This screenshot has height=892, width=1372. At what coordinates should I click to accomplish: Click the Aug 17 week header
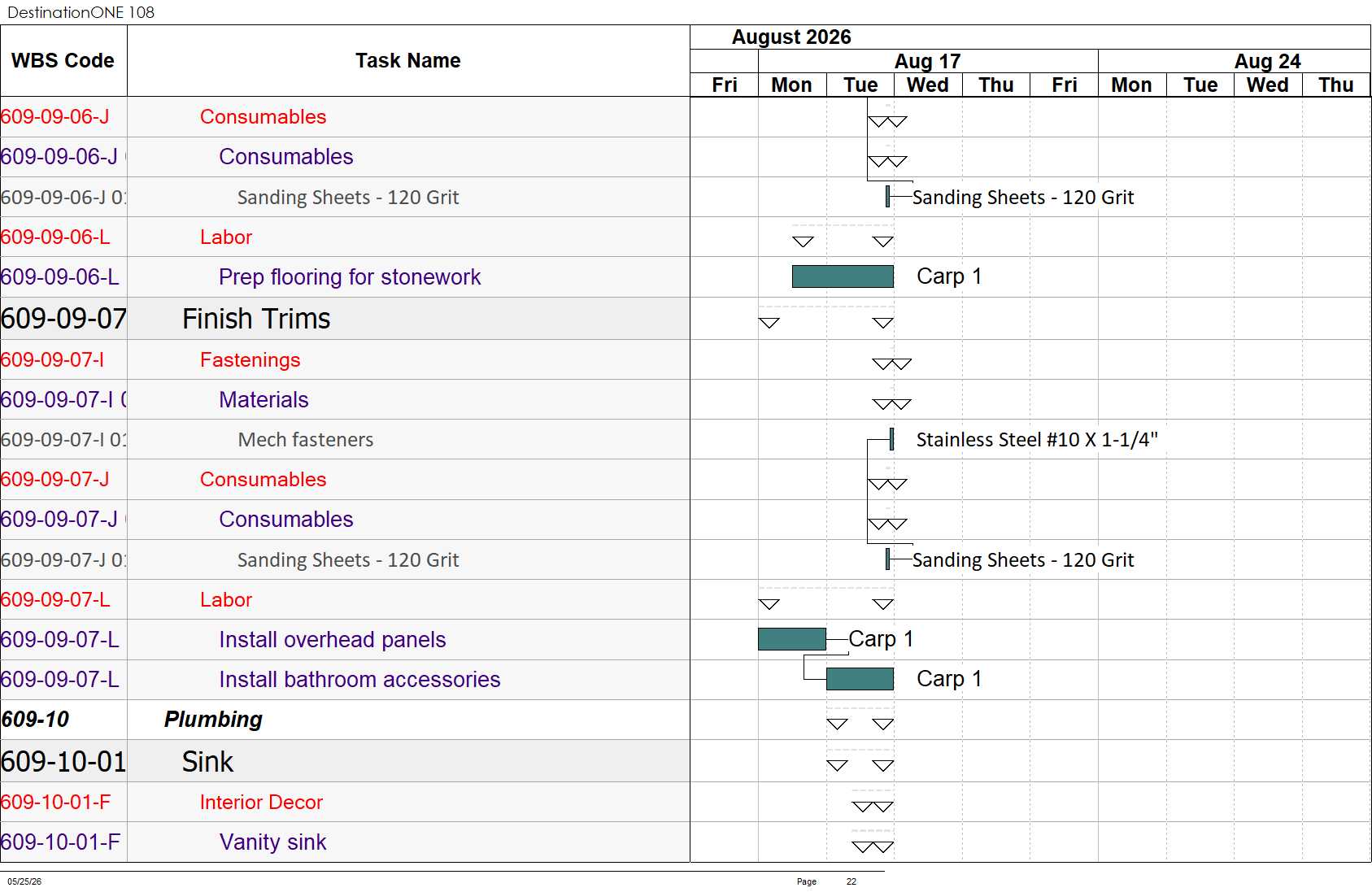(x=928, y=62)
